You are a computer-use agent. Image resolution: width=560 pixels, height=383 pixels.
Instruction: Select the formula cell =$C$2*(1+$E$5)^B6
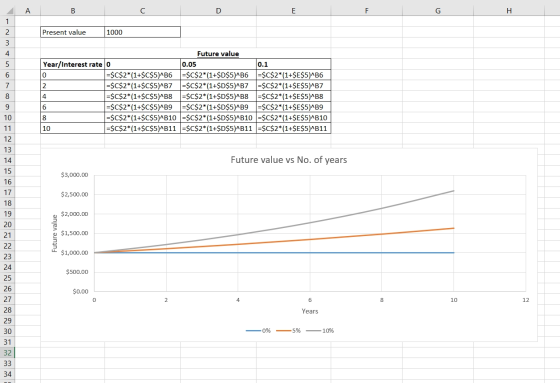(x=294, y=75)
